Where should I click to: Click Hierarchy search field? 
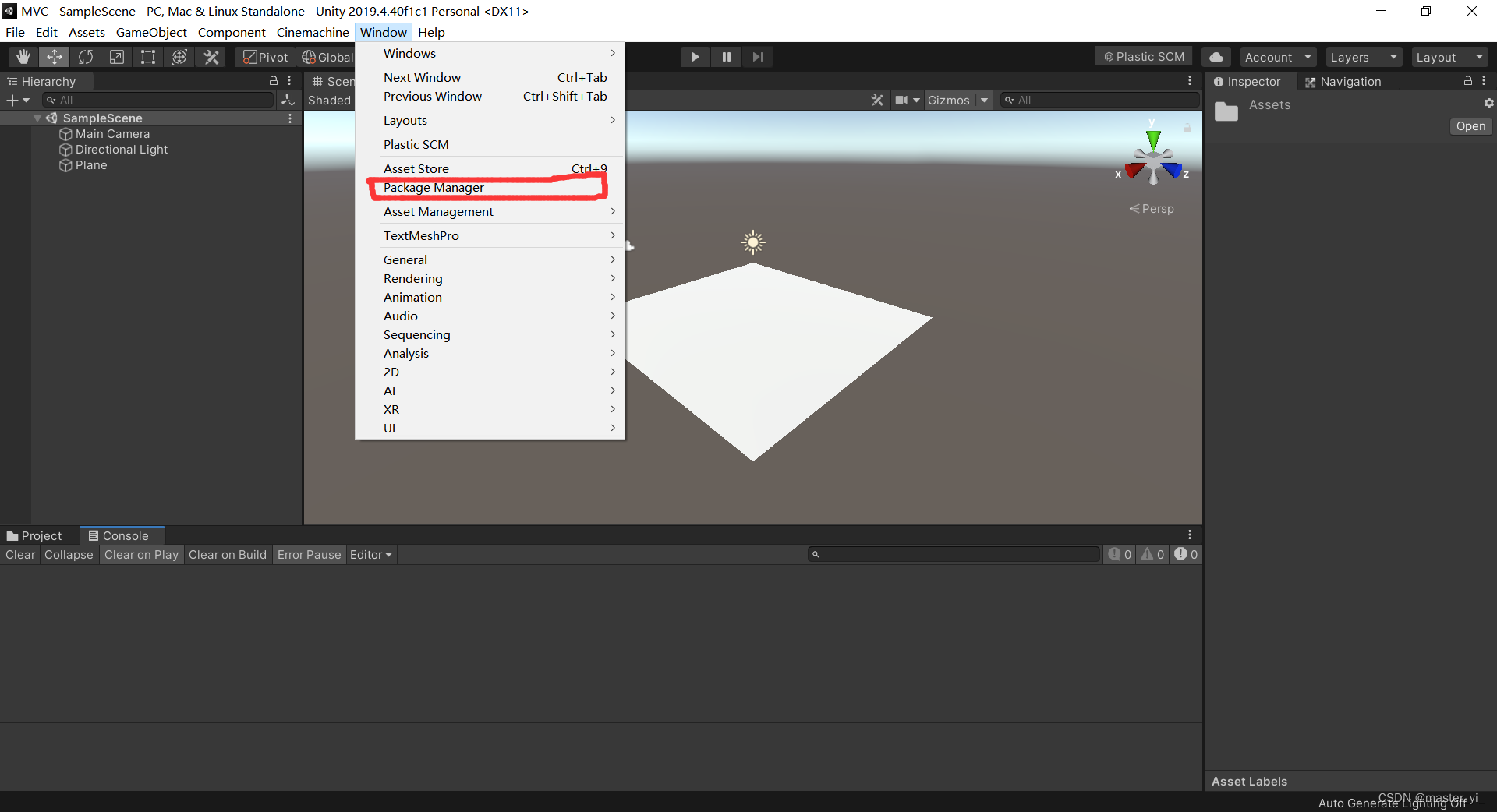click(x=158, y=100)
